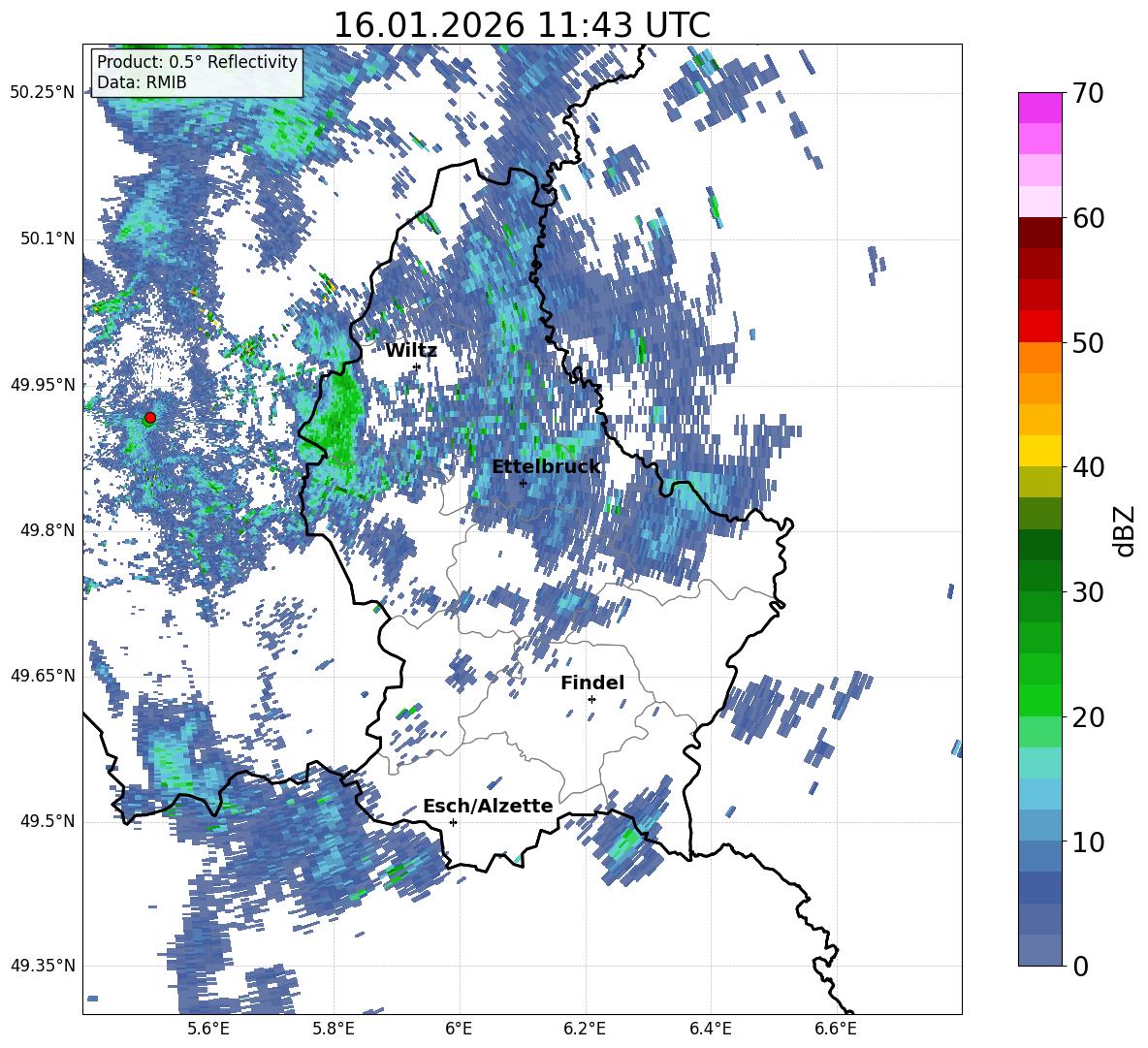Click the red radar location marker
Image resolution: width=1148 pixels, height=1048 pixels.
click(x=150, y=418)
